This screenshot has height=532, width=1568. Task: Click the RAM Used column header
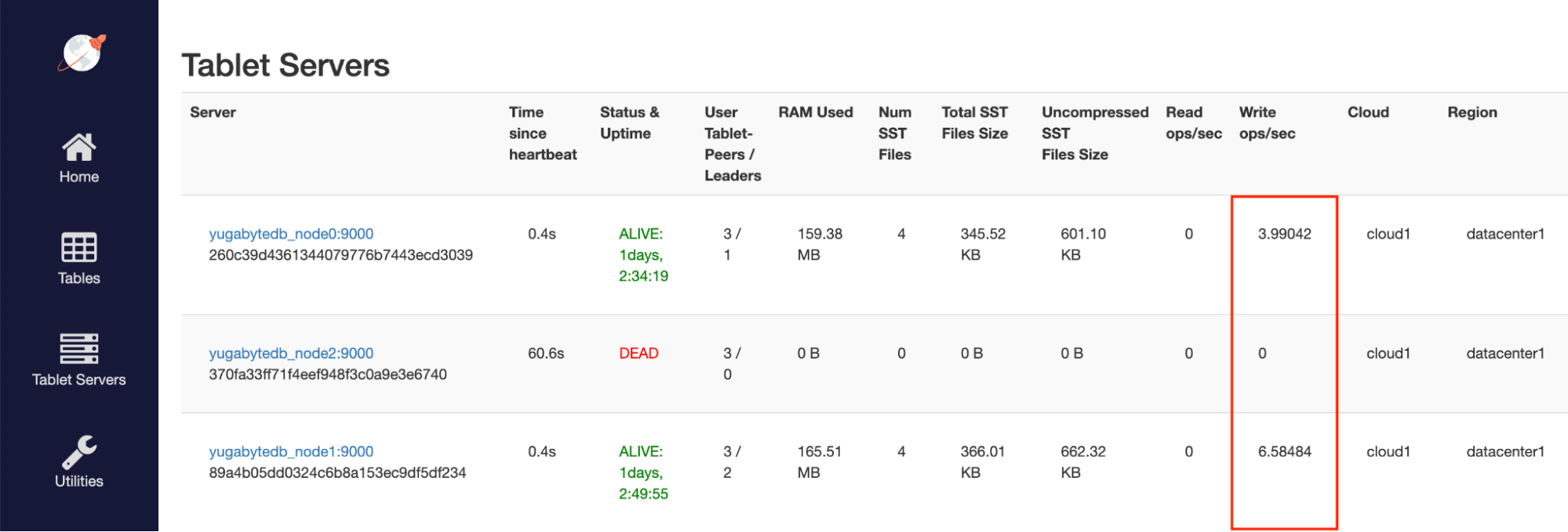(x=814, y=112)
